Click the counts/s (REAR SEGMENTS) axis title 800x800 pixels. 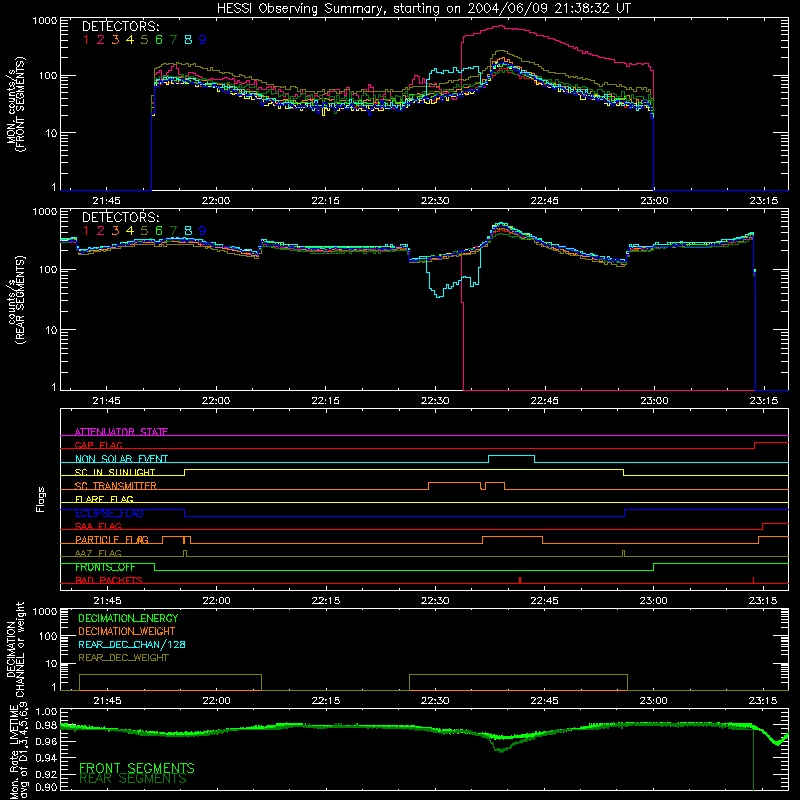point(15,300)
